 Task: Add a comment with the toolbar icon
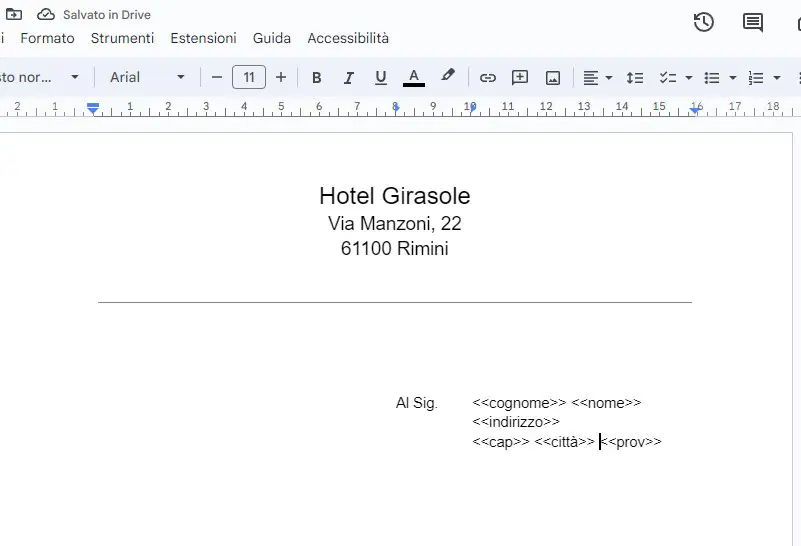tap(520, 78)
